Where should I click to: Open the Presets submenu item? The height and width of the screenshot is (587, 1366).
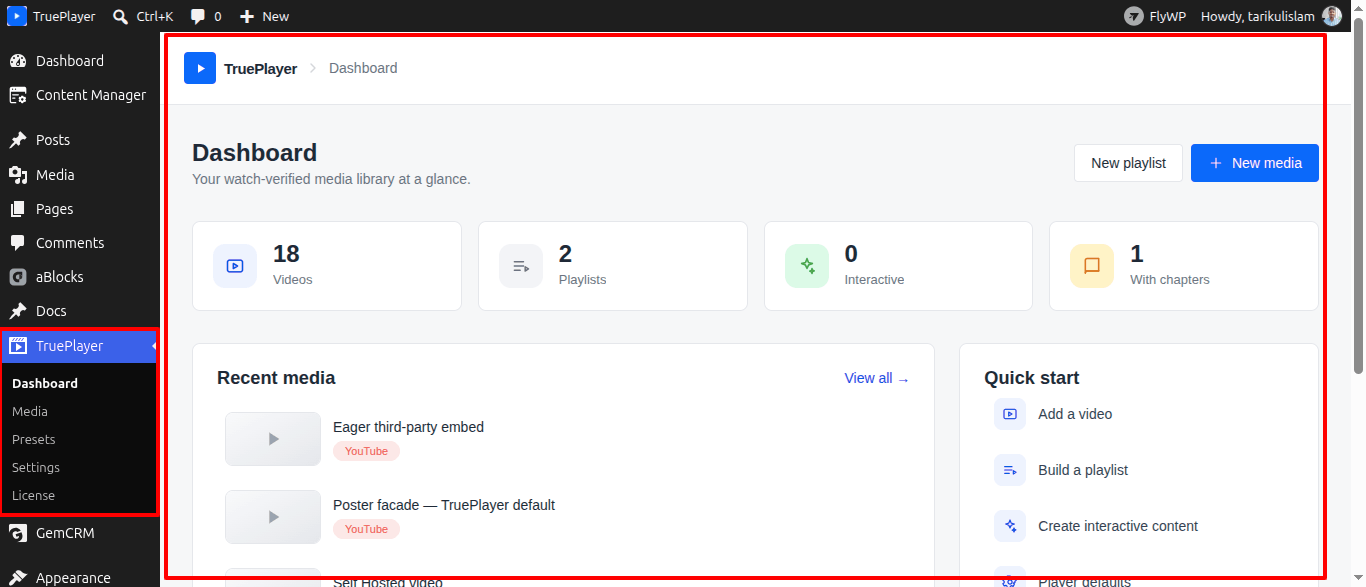[x=34, y=439]
